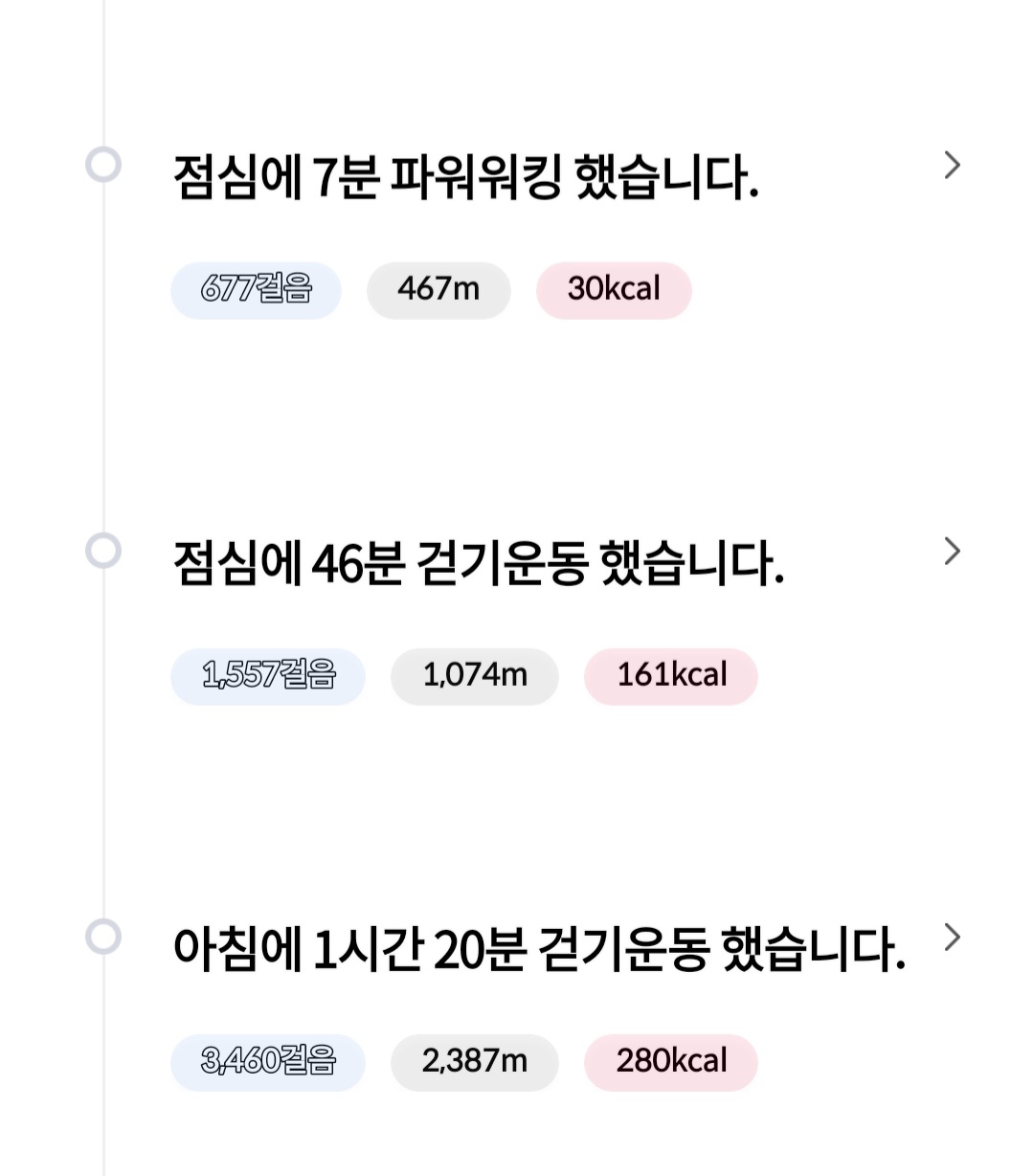1034x1176 pixels.
Task: Tap the 1,074m distance chip
Action: (x=474, y=676)
